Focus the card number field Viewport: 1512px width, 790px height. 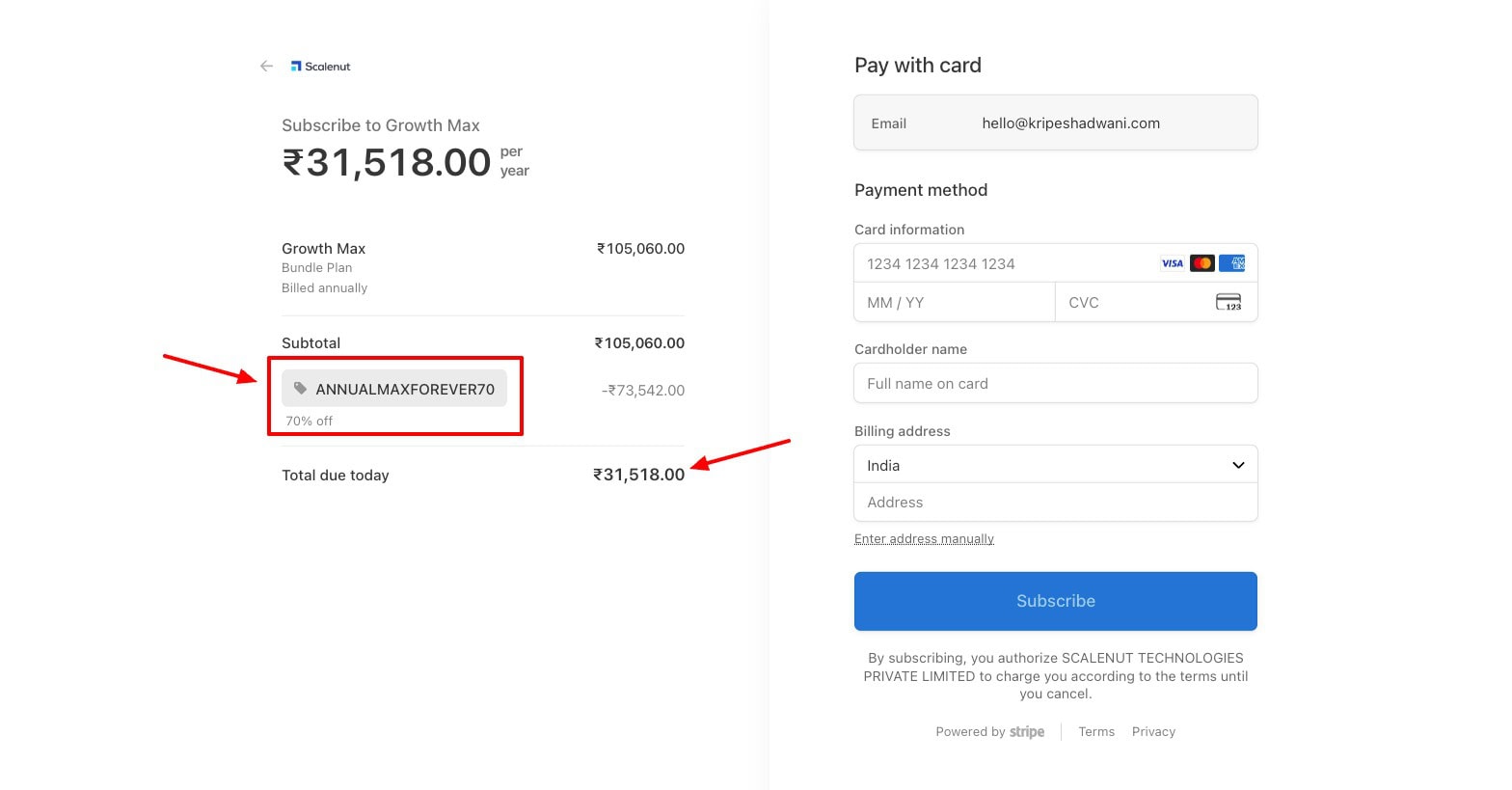[x=1003, y=264]
